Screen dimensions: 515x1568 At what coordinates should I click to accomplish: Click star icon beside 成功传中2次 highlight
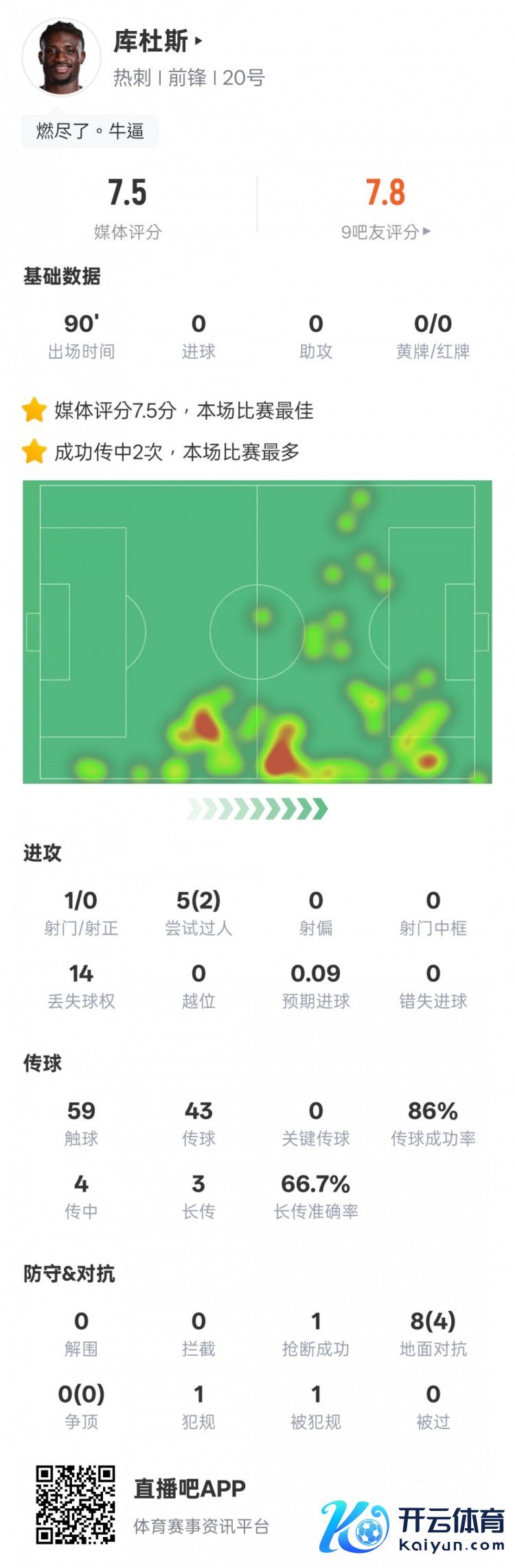click(34, 451)
